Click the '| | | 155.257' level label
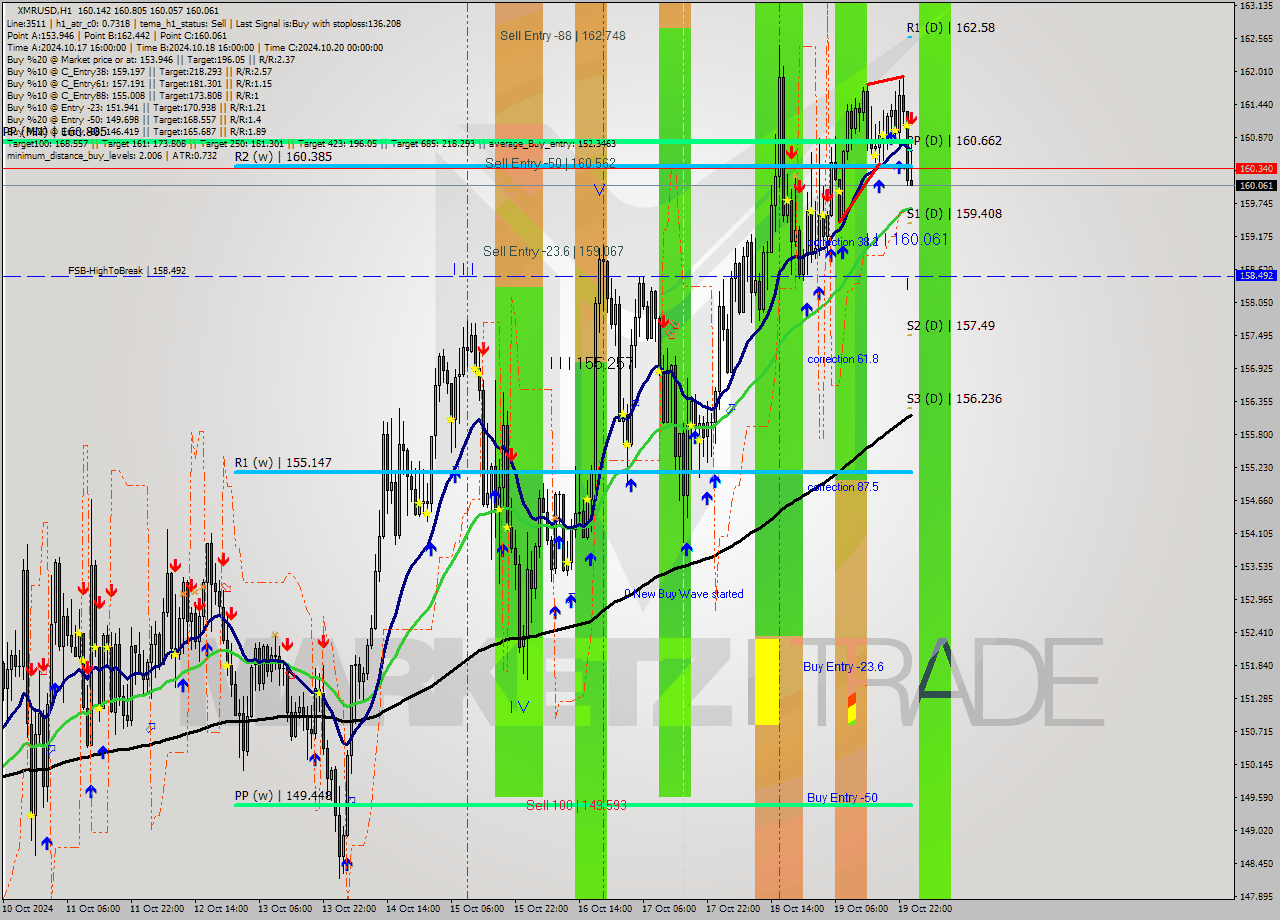 pyautogui.click(x=592, y=363)
